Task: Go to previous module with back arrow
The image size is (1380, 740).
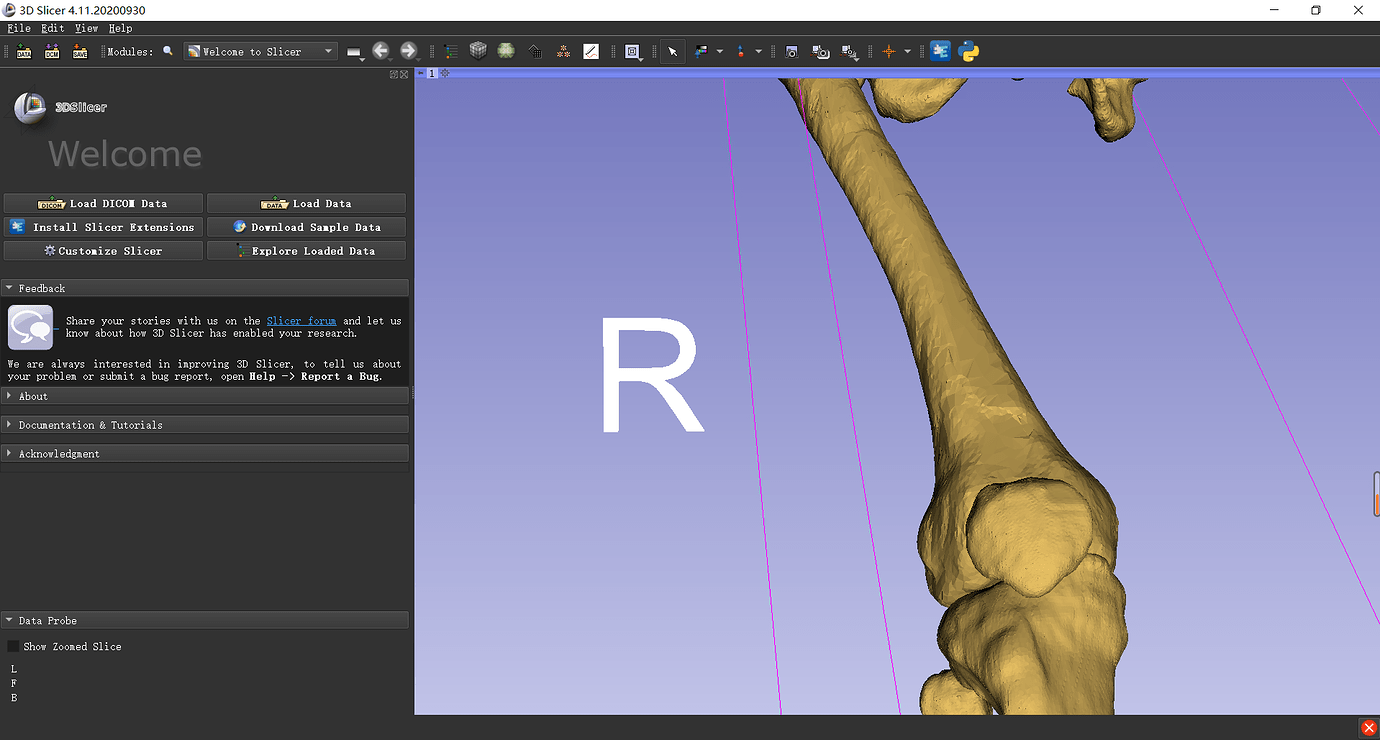Action: coord(381,51)
